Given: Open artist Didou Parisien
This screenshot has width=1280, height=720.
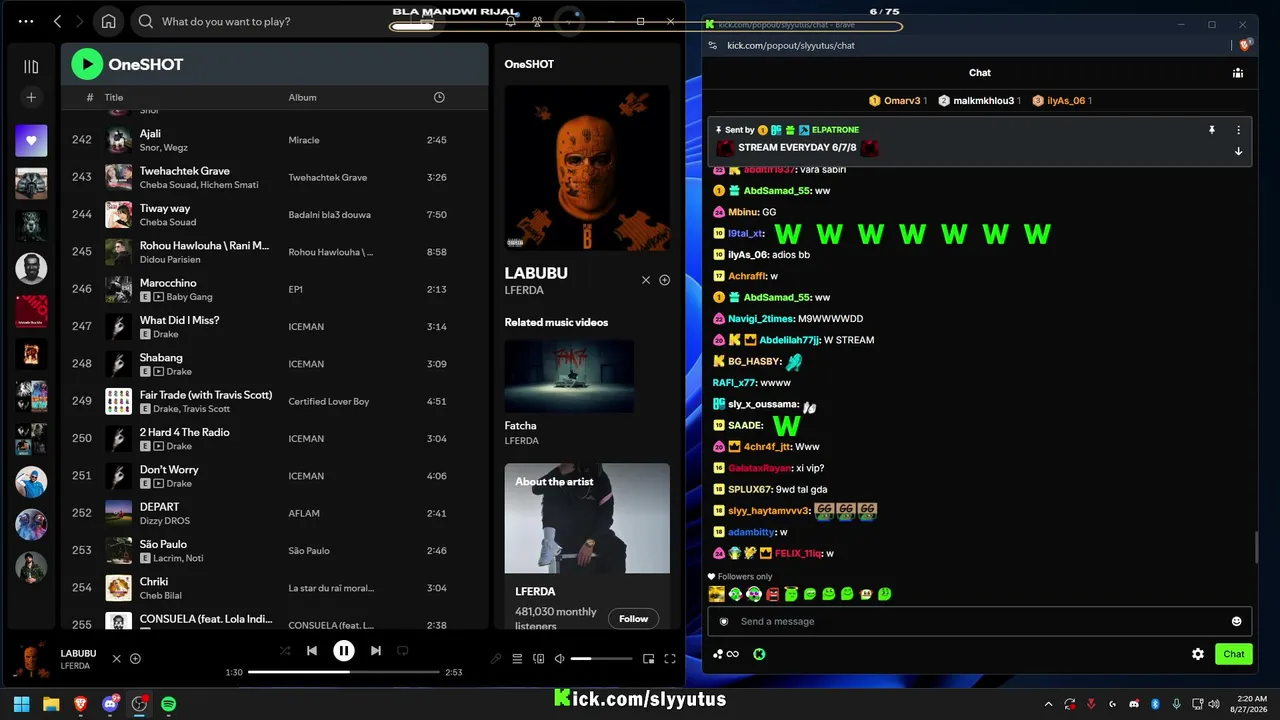Looking at the screenshot, I should coord(170,259).
